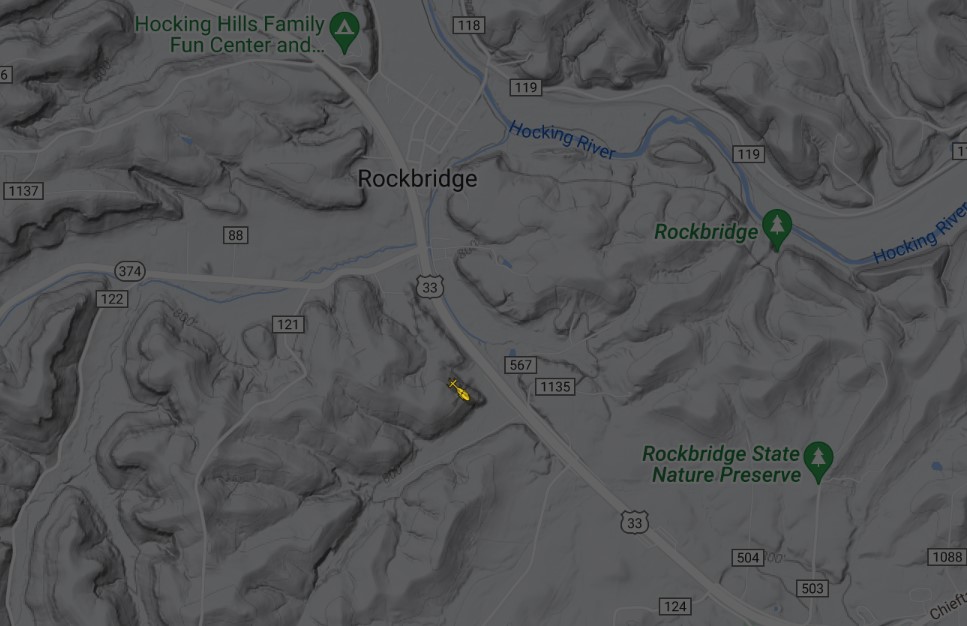Image resolution: width=967 pixels, height=626 pixels.
Task: Select the route 88 road marker
Action: (236, 235)
